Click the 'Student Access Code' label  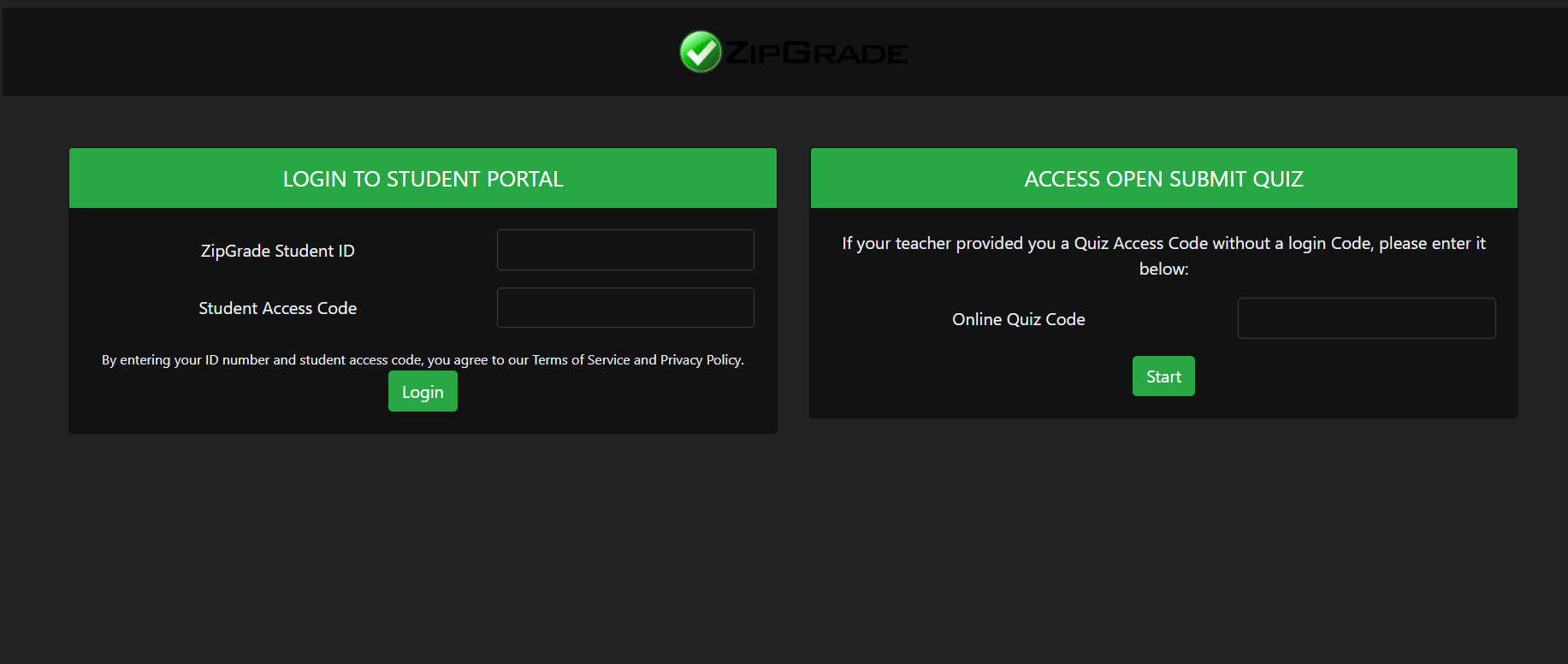tap(278, 308)
